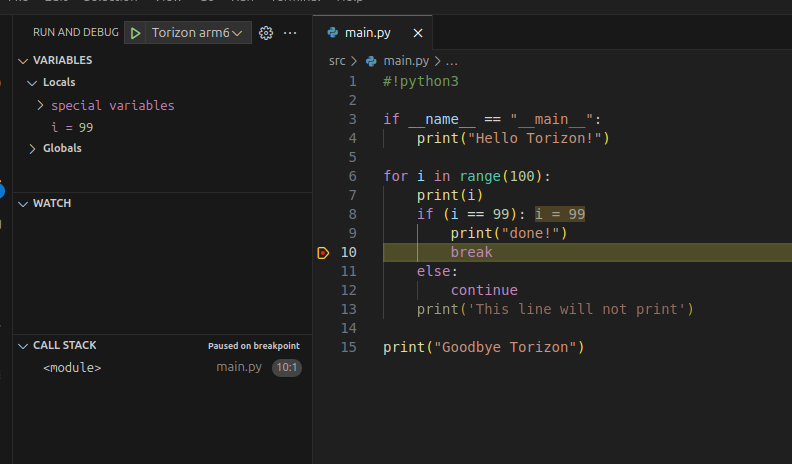This screenshot has width=792, height=464.
Task: Click the Python icon on the main.py tab
Action: click(332, 32)
